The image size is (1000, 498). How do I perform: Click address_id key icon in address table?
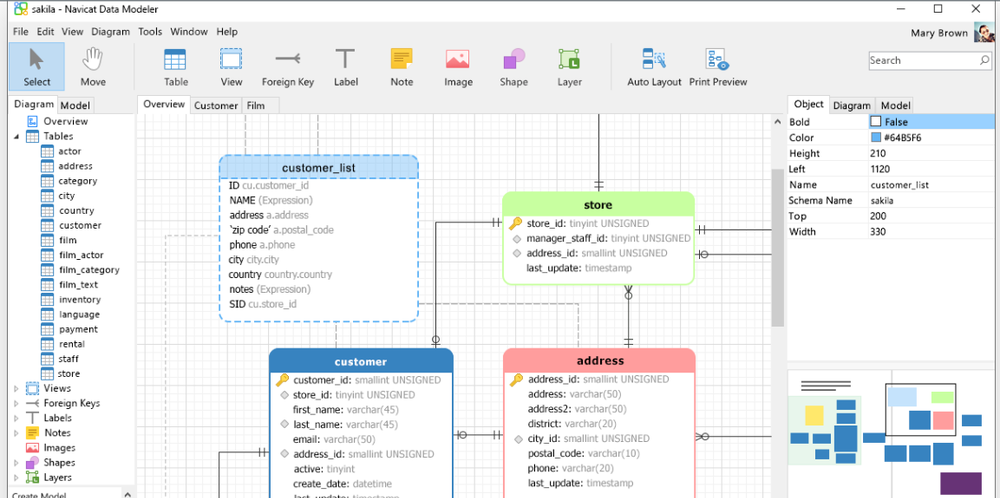pos(517,379)
